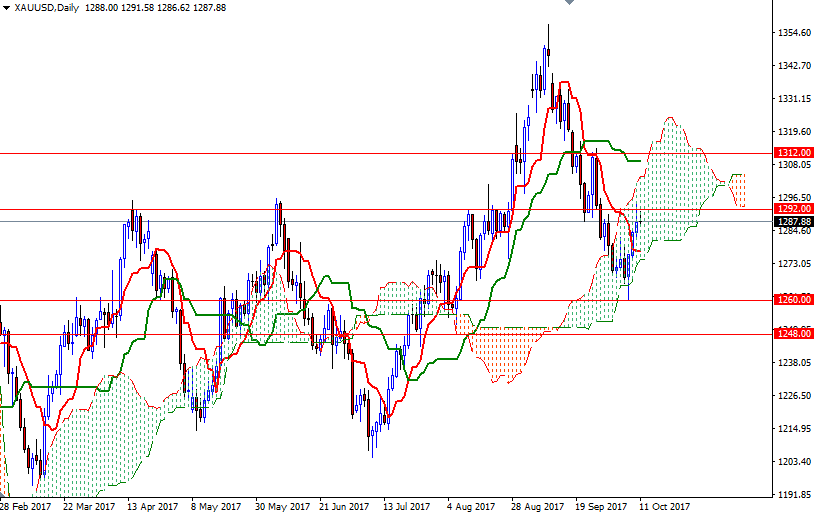This screenshot has width=814, height=514.
Task: Click the 19 Sep 2017 date label
Action: pyautogui.click(x=602, y=506)
